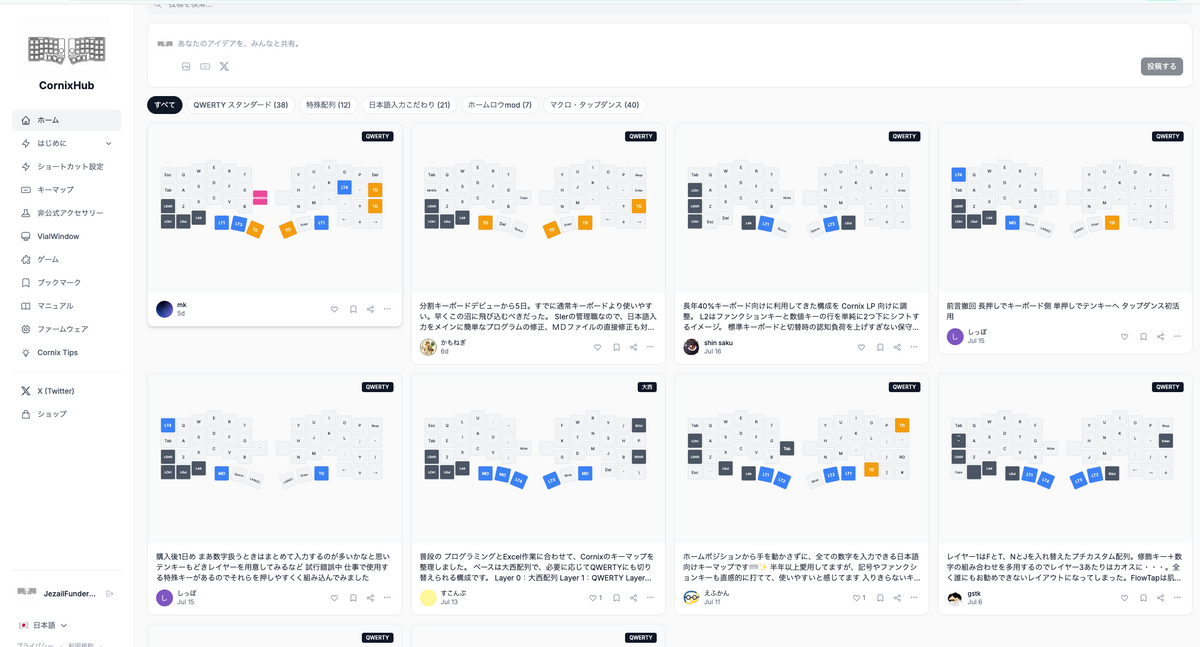Like すこんぶ's post with 1 like
Screen dimensions: 1200x647
click(594, 597)
